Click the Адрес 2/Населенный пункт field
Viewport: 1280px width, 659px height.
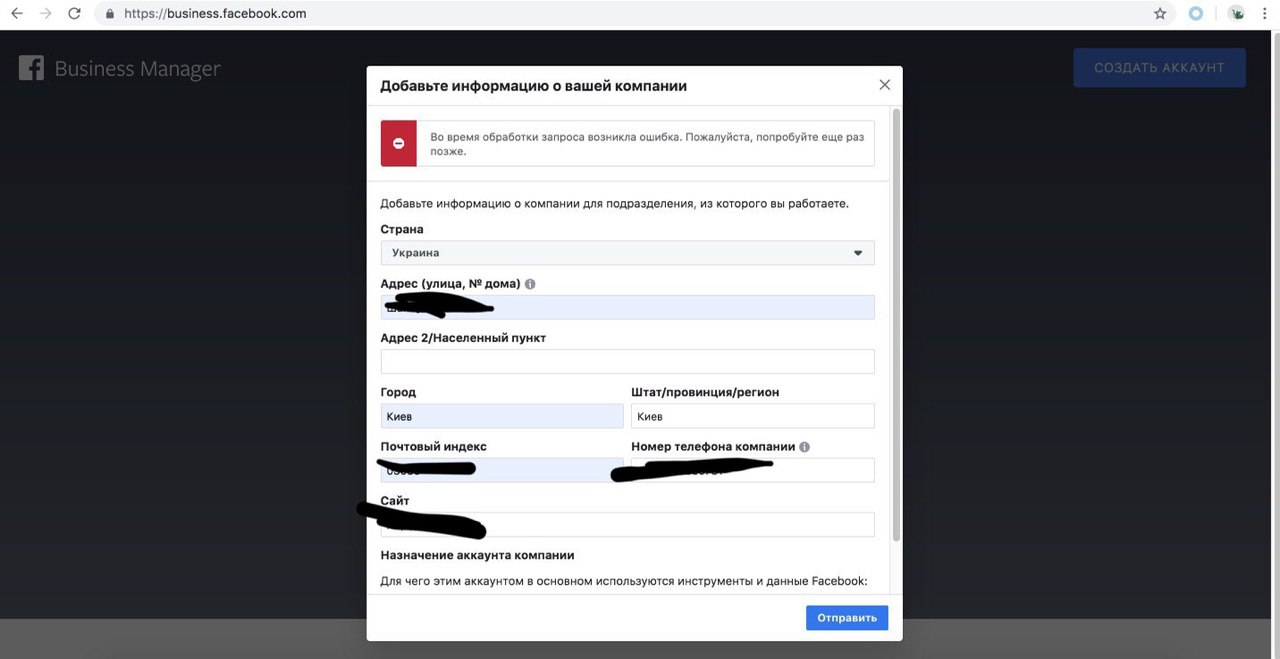click(x=627, y=361)
